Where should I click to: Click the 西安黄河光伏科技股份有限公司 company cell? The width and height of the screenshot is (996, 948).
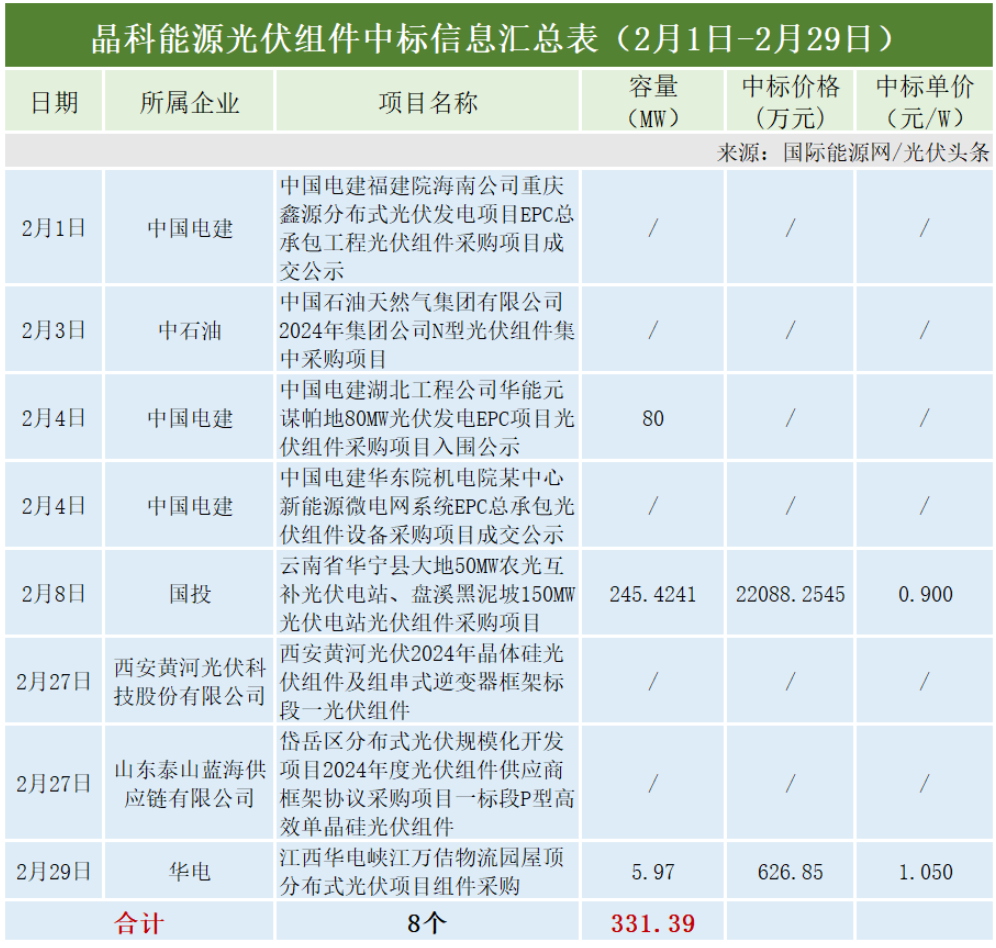189,681
